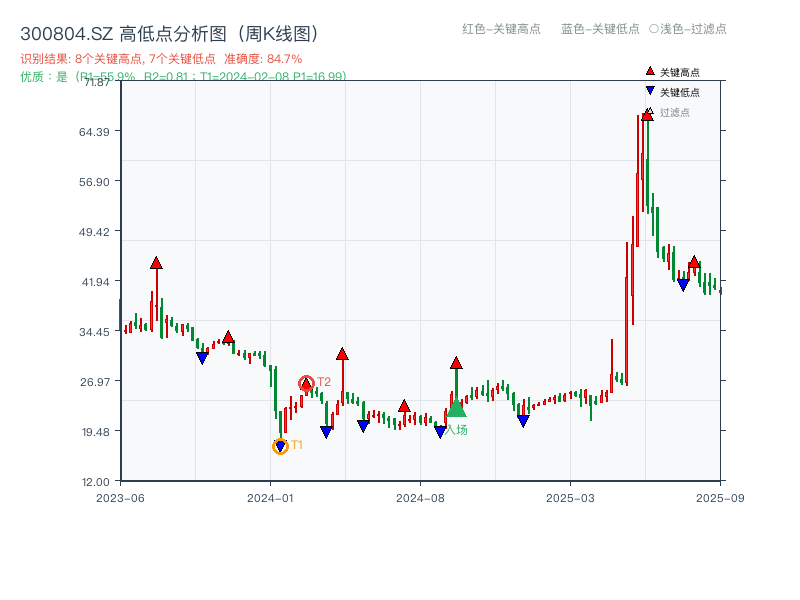The image size is (800, 600).
Task: Click the red circled T2 marker
Action: (308, 381)
